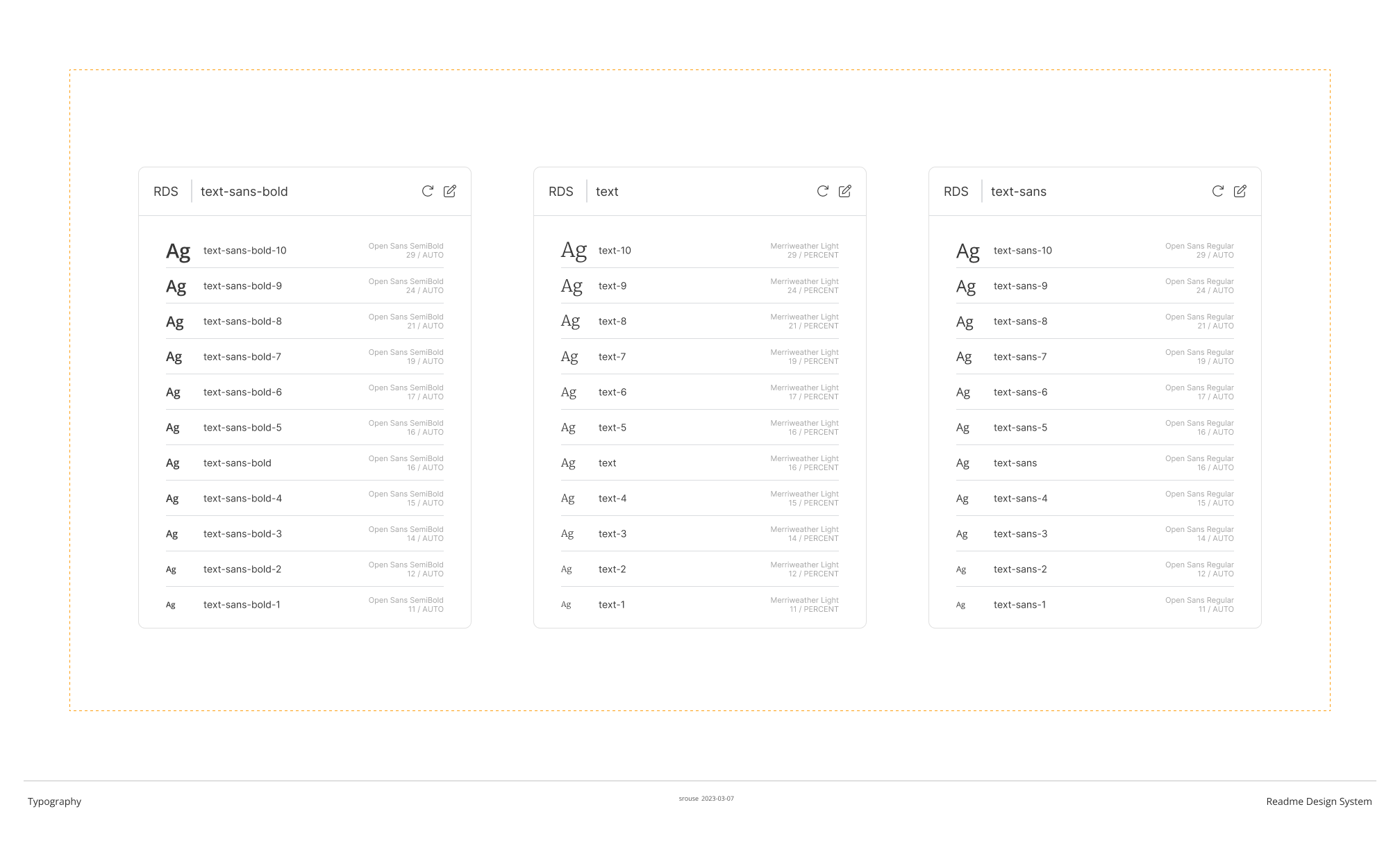This screenshot has width=1400, height=850.
Task: Click Readme Design System footer text
Action: (1318, 801)
